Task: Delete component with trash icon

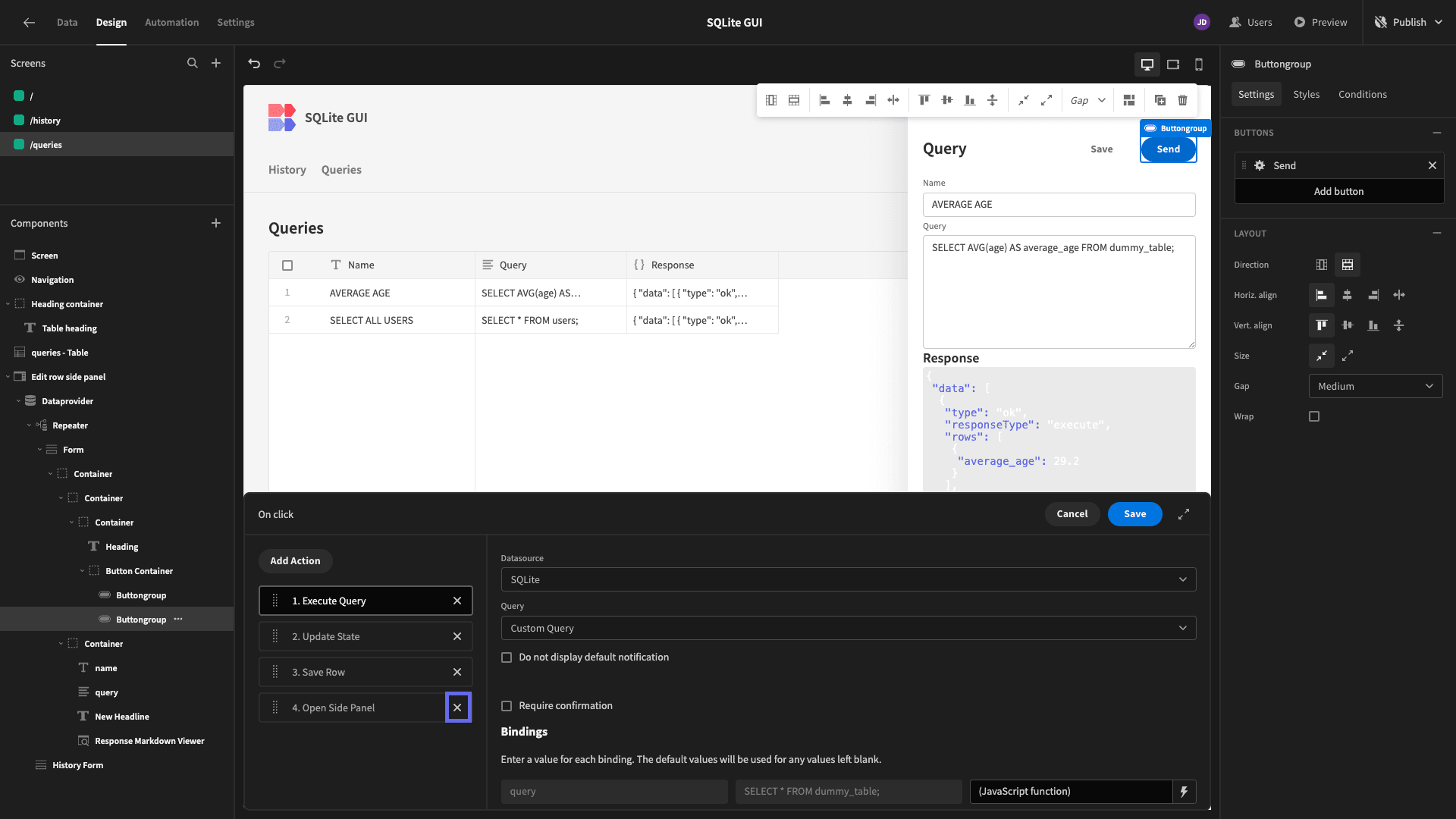Action: pyautogui.click(x=1182, y=100)
